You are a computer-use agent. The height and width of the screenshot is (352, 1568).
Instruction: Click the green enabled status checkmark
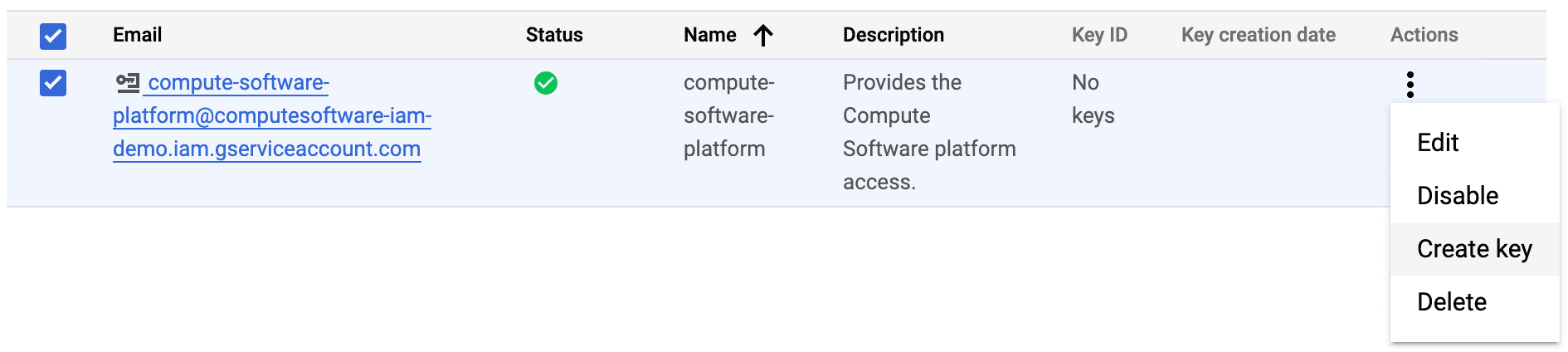point(546,83)
